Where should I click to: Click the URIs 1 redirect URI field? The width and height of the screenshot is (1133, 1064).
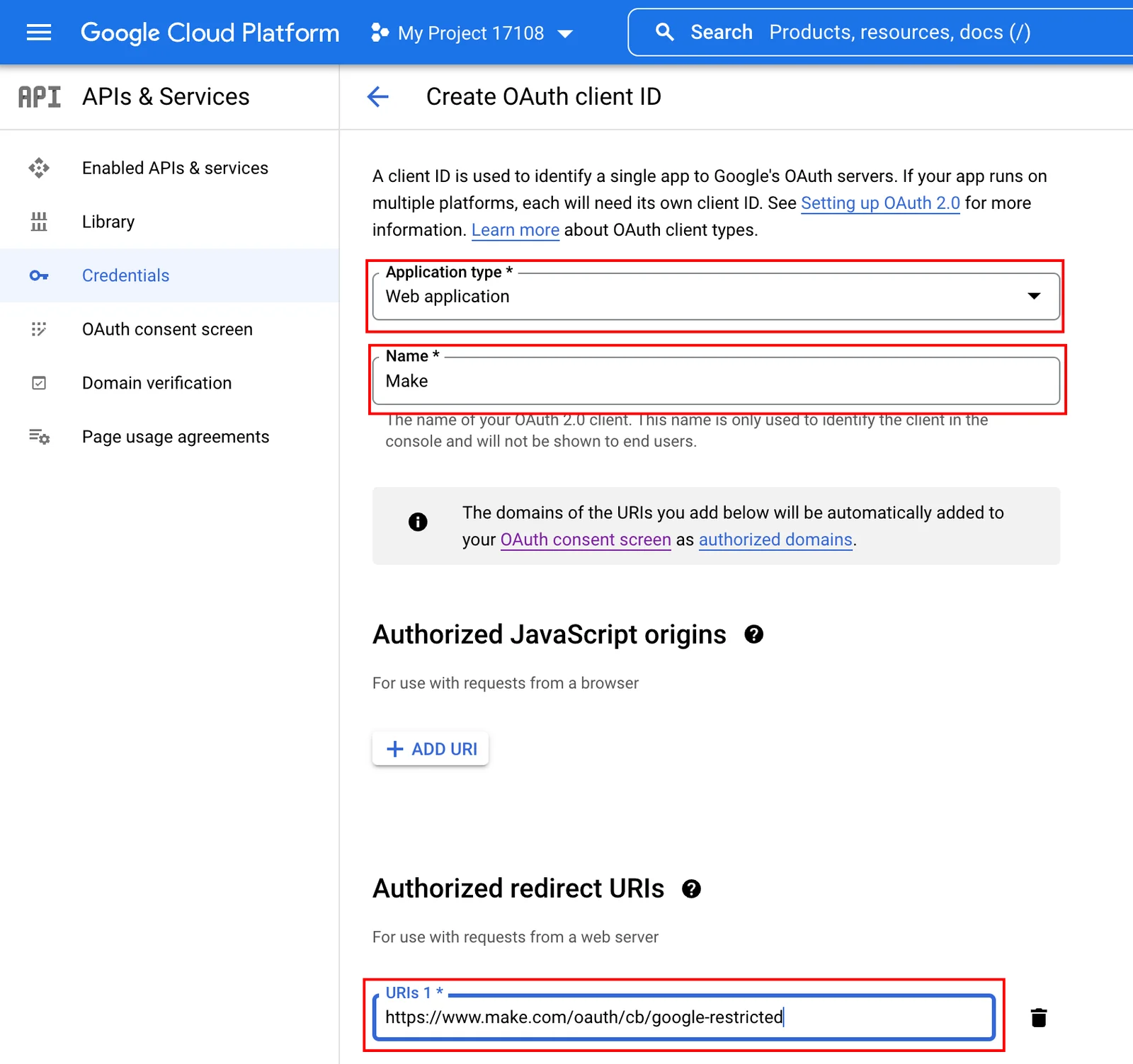[x=684, y=1017]
